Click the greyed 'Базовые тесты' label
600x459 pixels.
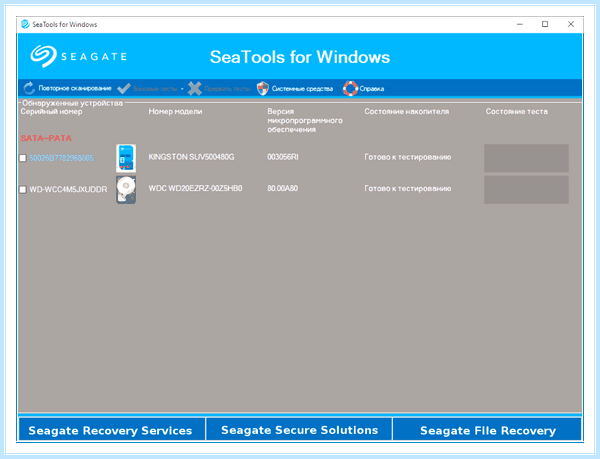coord(155,89)
